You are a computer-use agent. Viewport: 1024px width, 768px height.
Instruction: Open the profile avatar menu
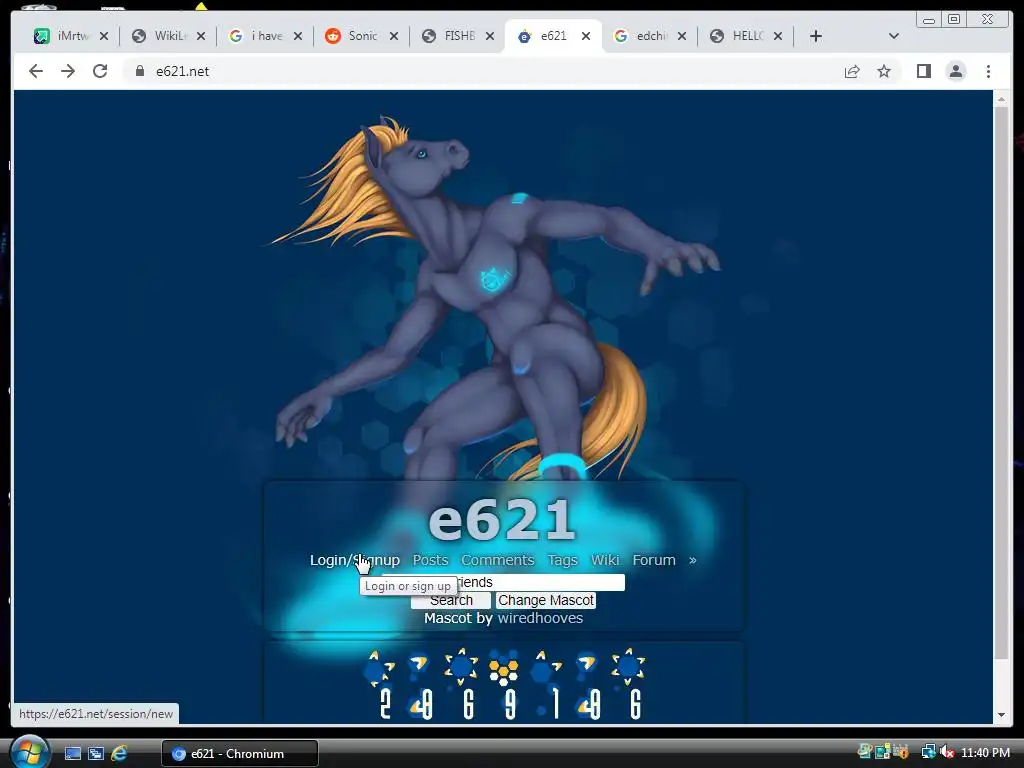click(x=955, y=71)
